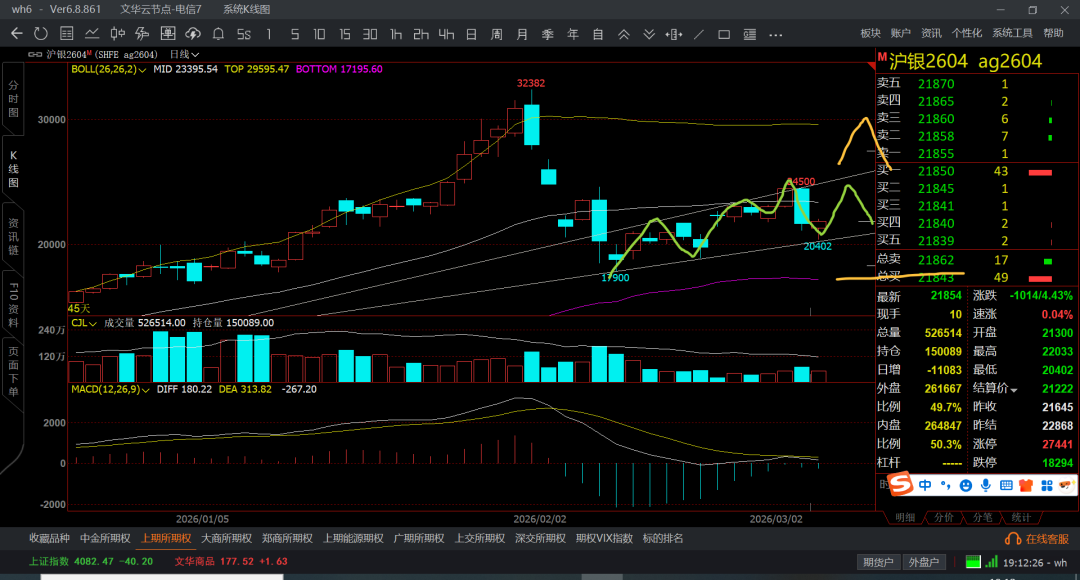Select the rectangle drawing tool
1080x580 pixels.
724,33
